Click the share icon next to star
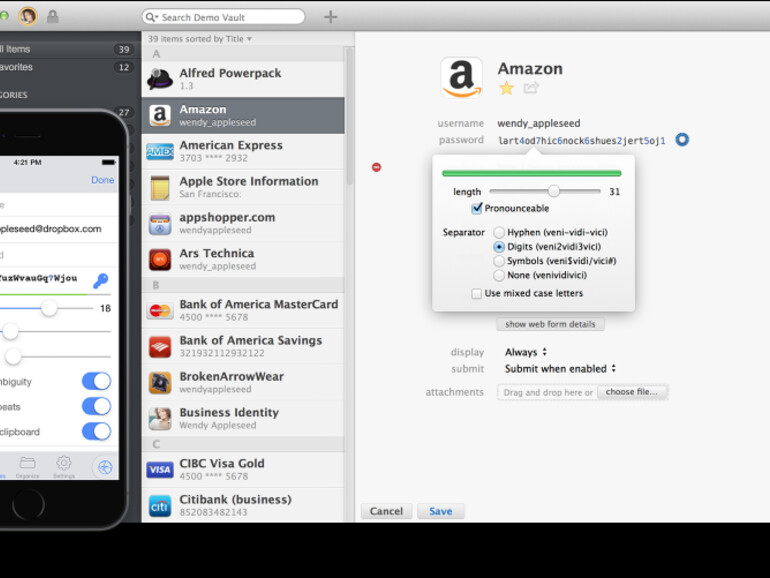 tap(531, 88)
